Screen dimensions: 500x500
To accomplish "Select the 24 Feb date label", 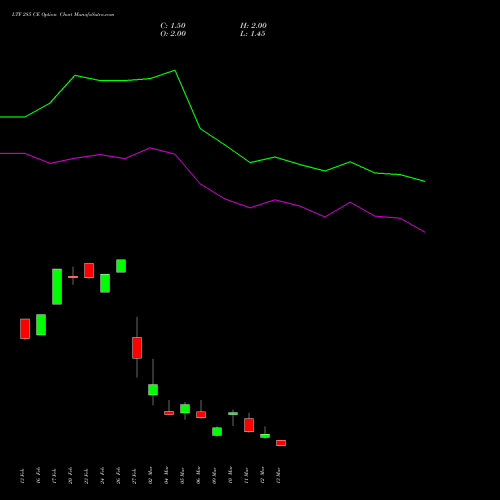I will pos(102,475).
